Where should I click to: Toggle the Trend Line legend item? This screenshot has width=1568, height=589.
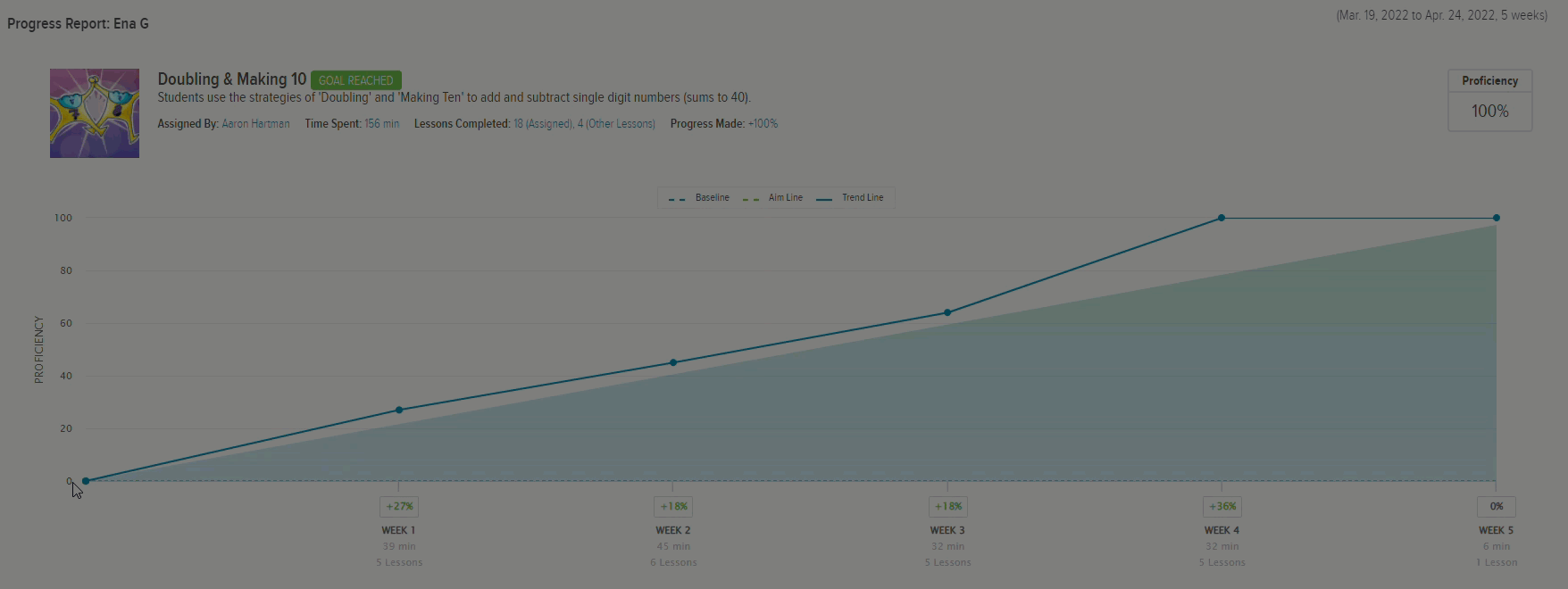tap(850, 198)
